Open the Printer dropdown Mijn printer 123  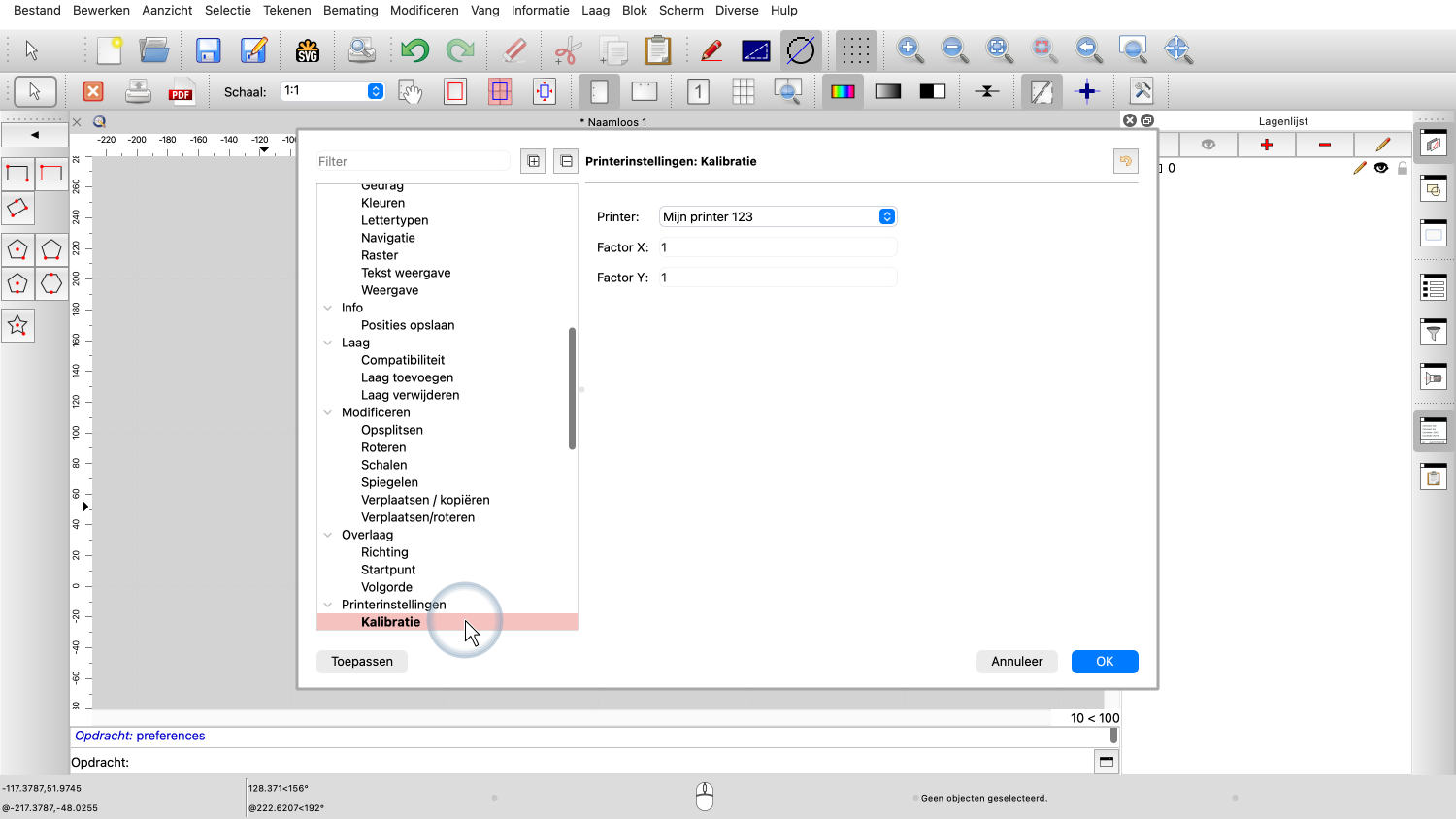coord(778,216)
